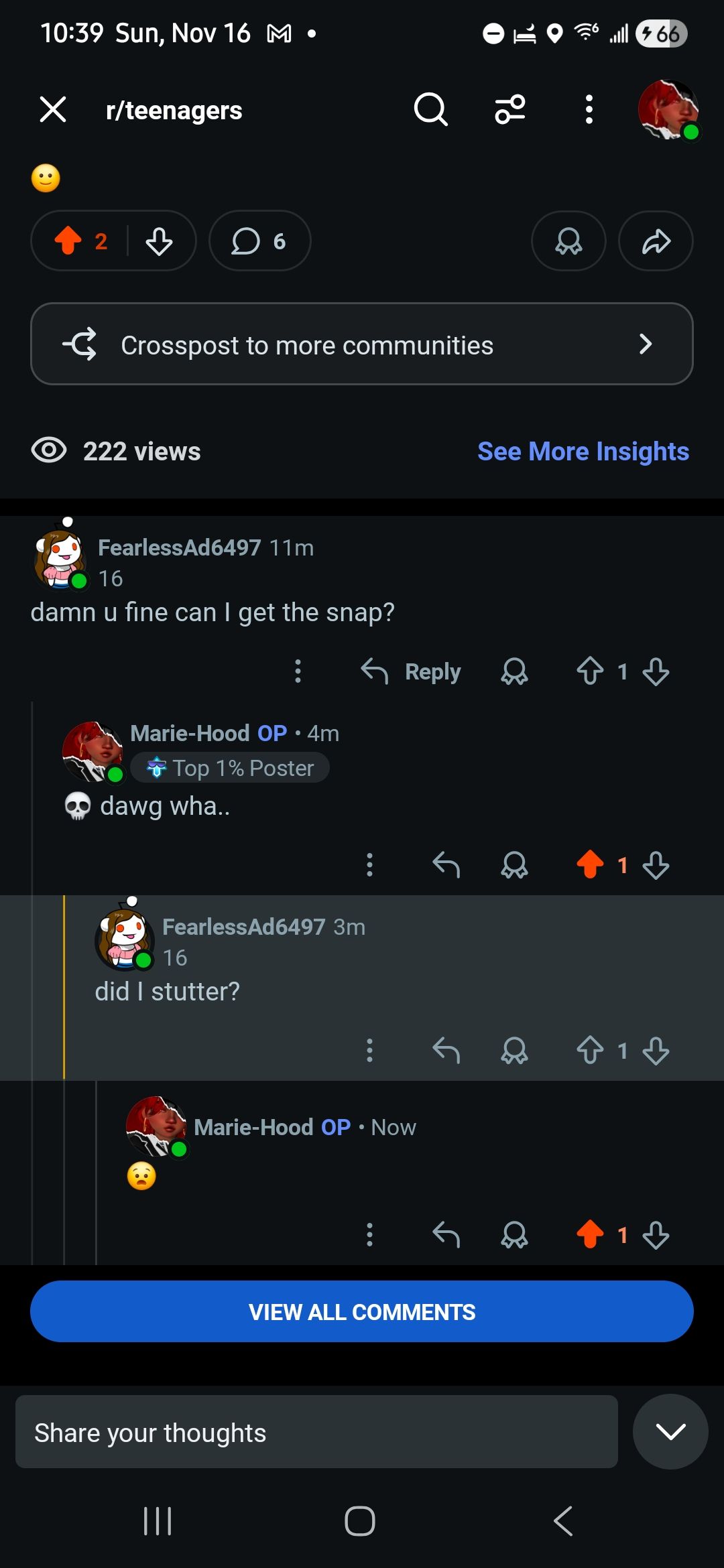Award the "dawg wha.." comment

pyautogui.click(x=514, y=865)
